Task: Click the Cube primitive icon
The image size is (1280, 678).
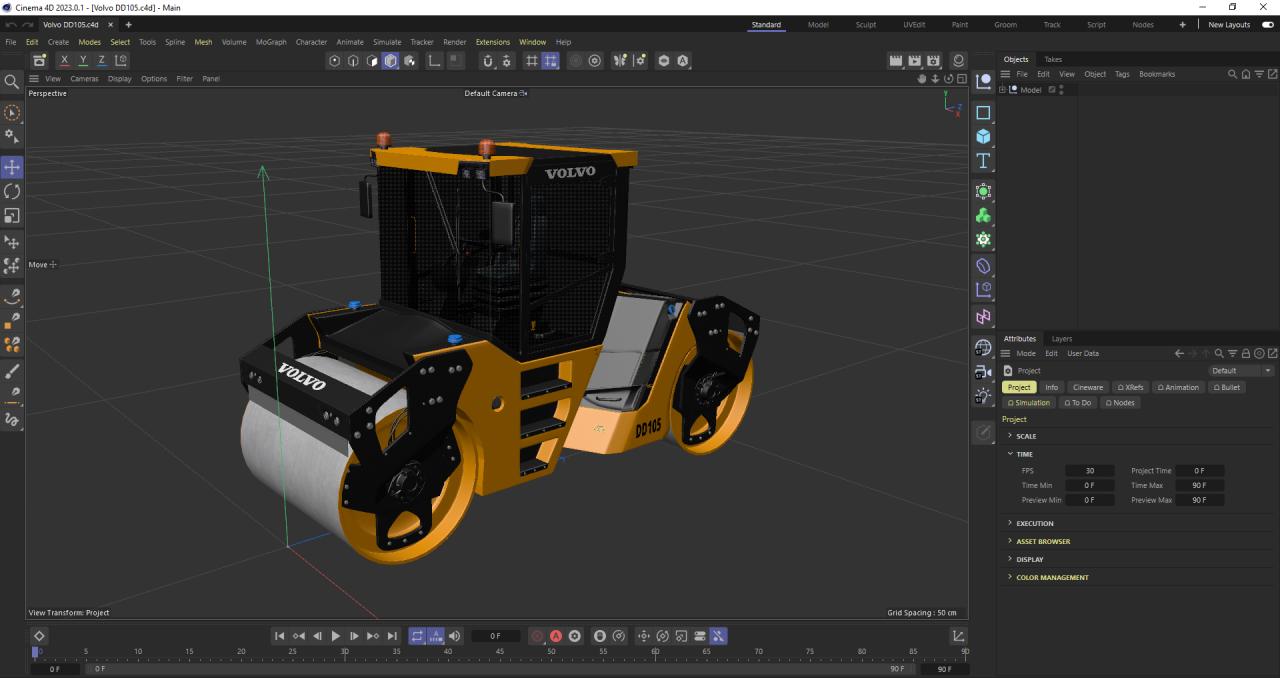Action: click(983, 137)
